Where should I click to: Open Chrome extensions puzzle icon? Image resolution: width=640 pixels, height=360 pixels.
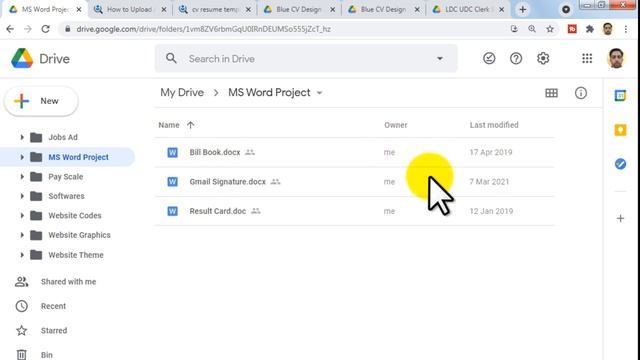(x=590, y=29)
